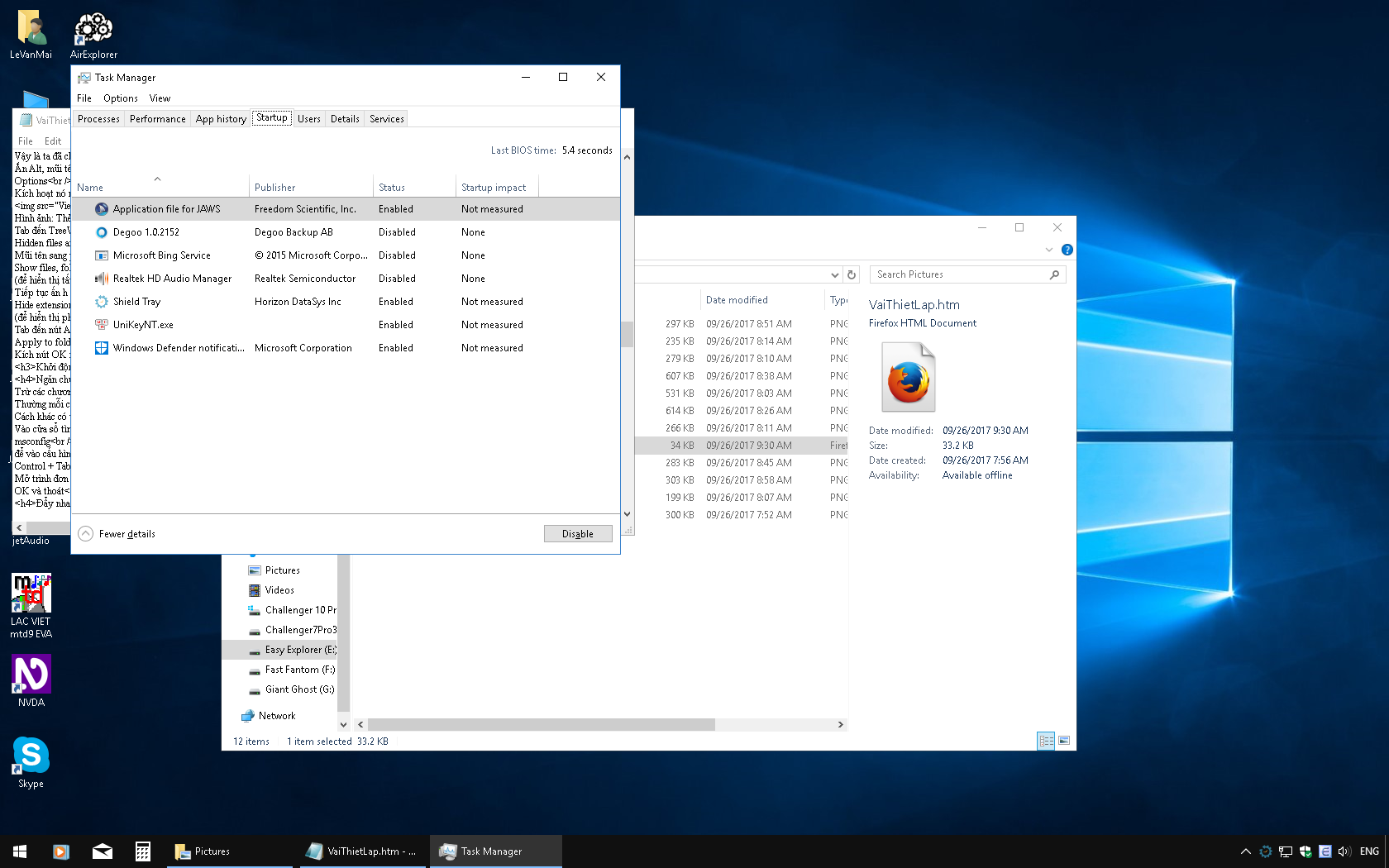Screen dimensions: 1389x868
Task: Expand the Explorer ribbon chevron
Action: tap(1049, 250)
